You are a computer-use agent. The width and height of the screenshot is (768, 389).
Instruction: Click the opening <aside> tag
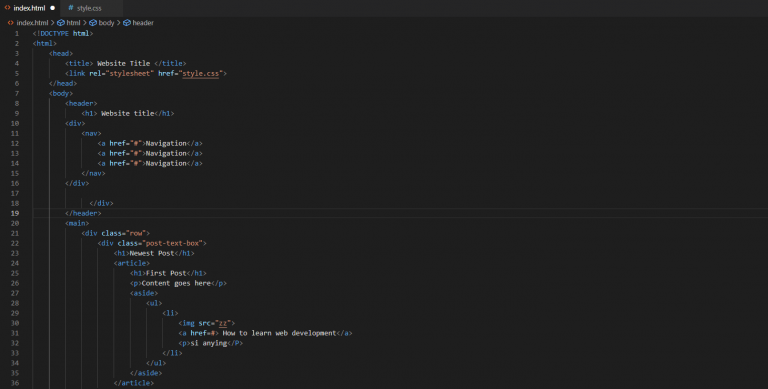pos(144,293)
